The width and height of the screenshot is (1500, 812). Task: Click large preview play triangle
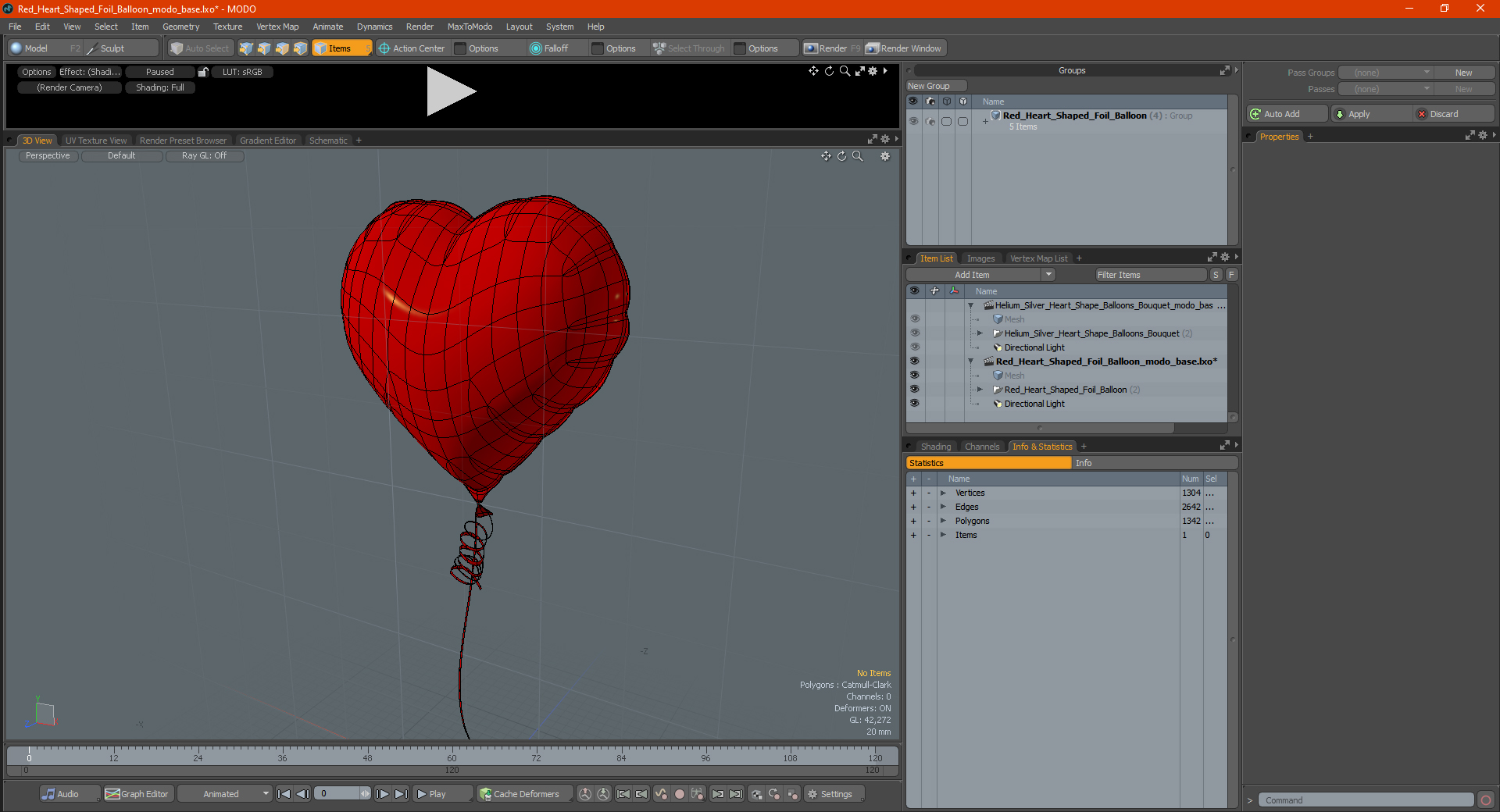coord(451,91)
